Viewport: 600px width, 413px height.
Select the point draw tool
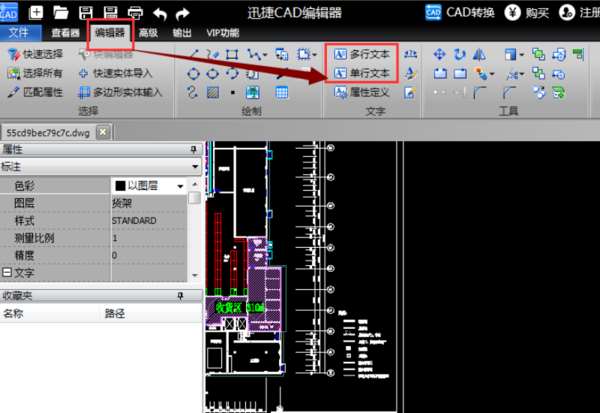tap(233, 93)
